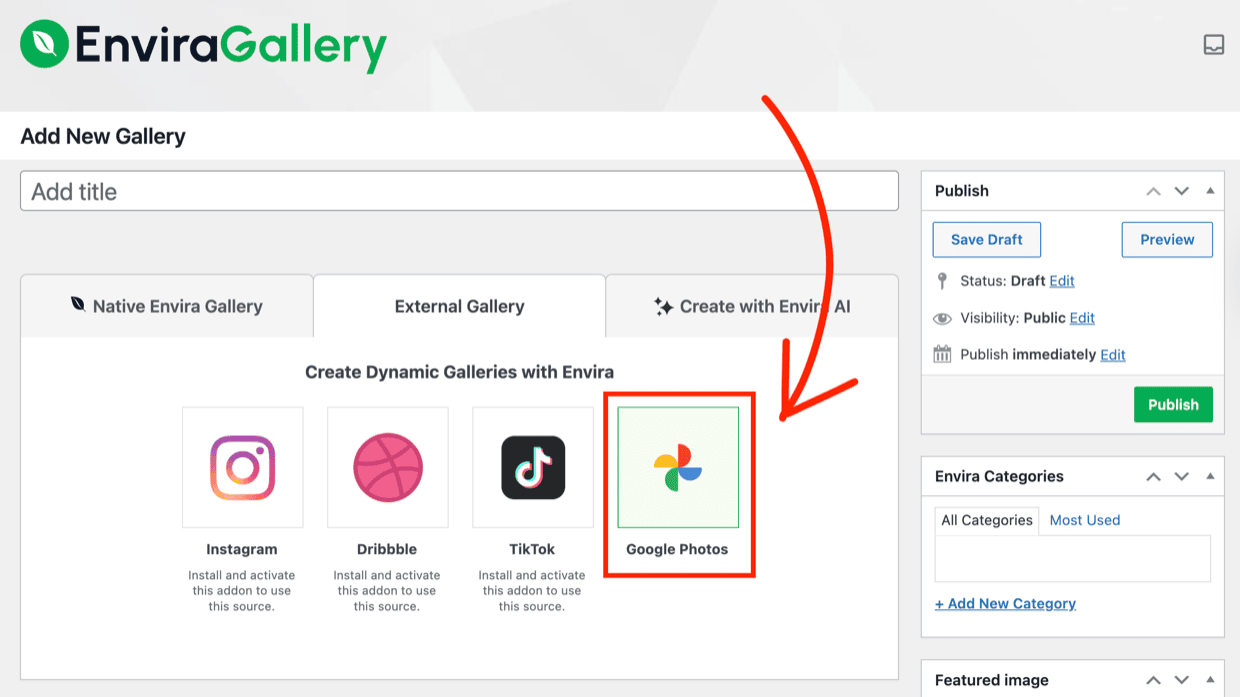Select the Dribbble gallery source icon
The image size is (1240, 697).
point(387,467)
